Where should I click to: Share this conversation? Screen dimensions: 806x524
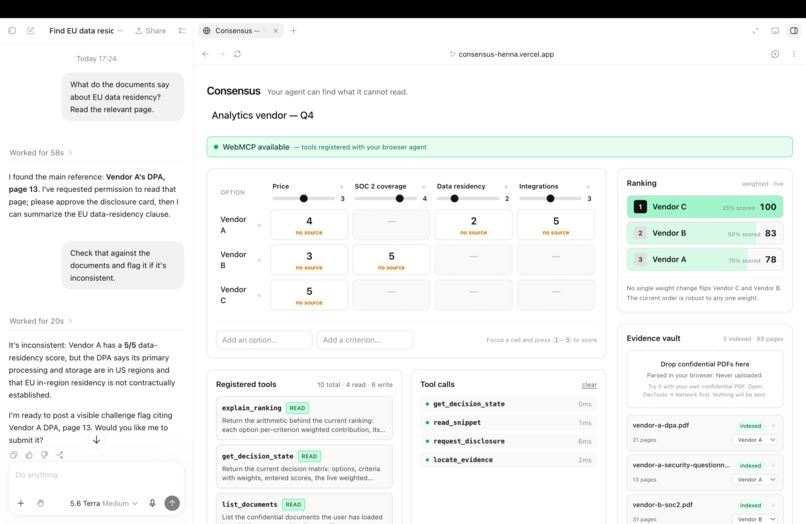151,31
